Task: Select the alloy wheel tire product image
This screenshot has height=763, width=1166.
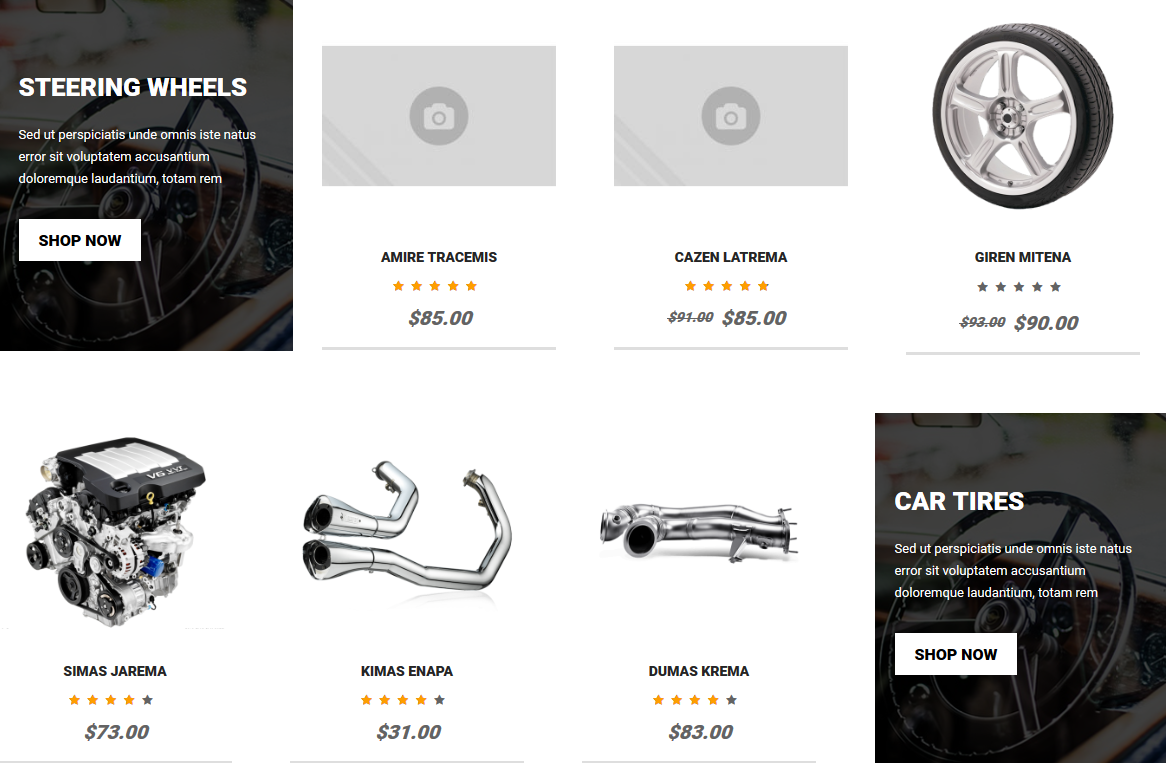Action: (1022, 116)
